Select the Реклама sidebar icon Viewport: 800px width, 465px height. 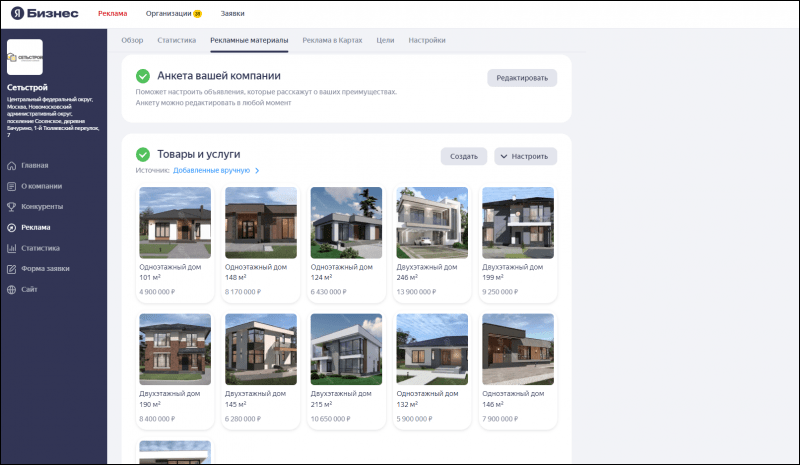pyautogui.click(x=11, y=227)
